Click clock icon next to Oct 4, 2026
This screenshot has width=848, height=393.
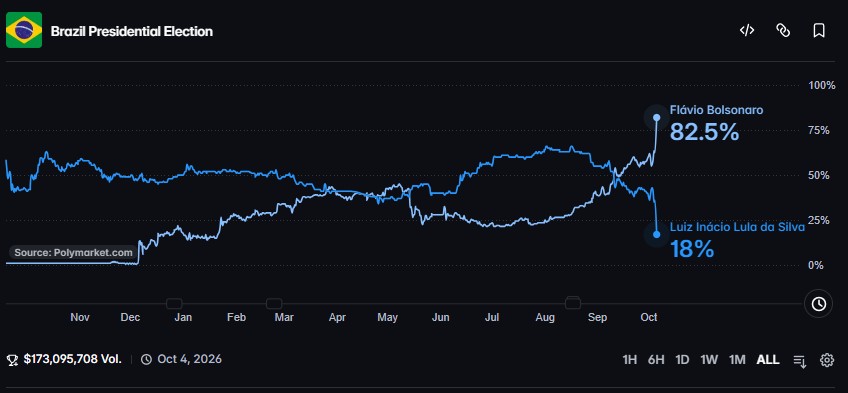point(146,359)
